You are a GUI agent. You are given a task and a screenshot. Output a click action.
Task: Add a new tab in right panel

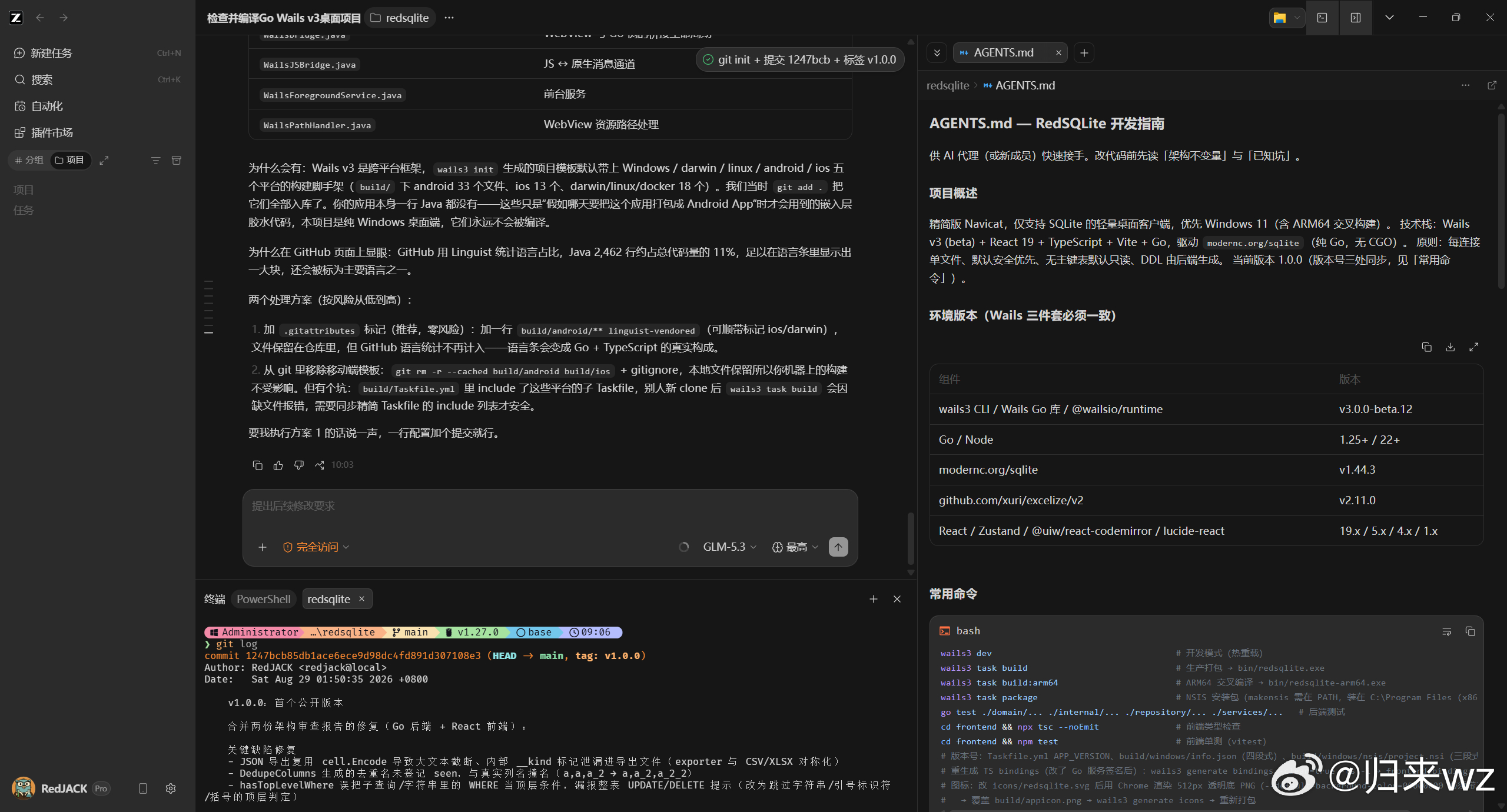[x=1084, y=53]
